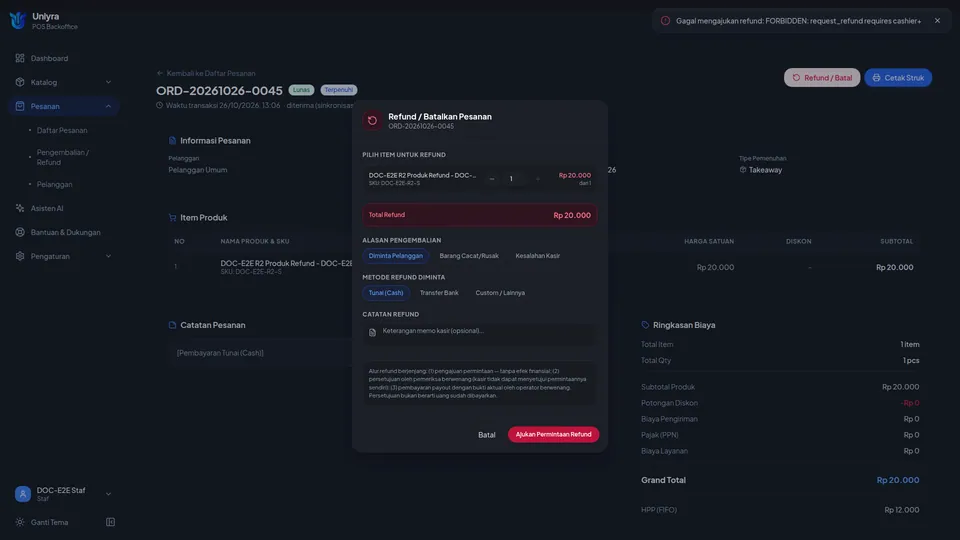
Task: Open Daftar Pesanan submenu item
Action: point(62,130)
